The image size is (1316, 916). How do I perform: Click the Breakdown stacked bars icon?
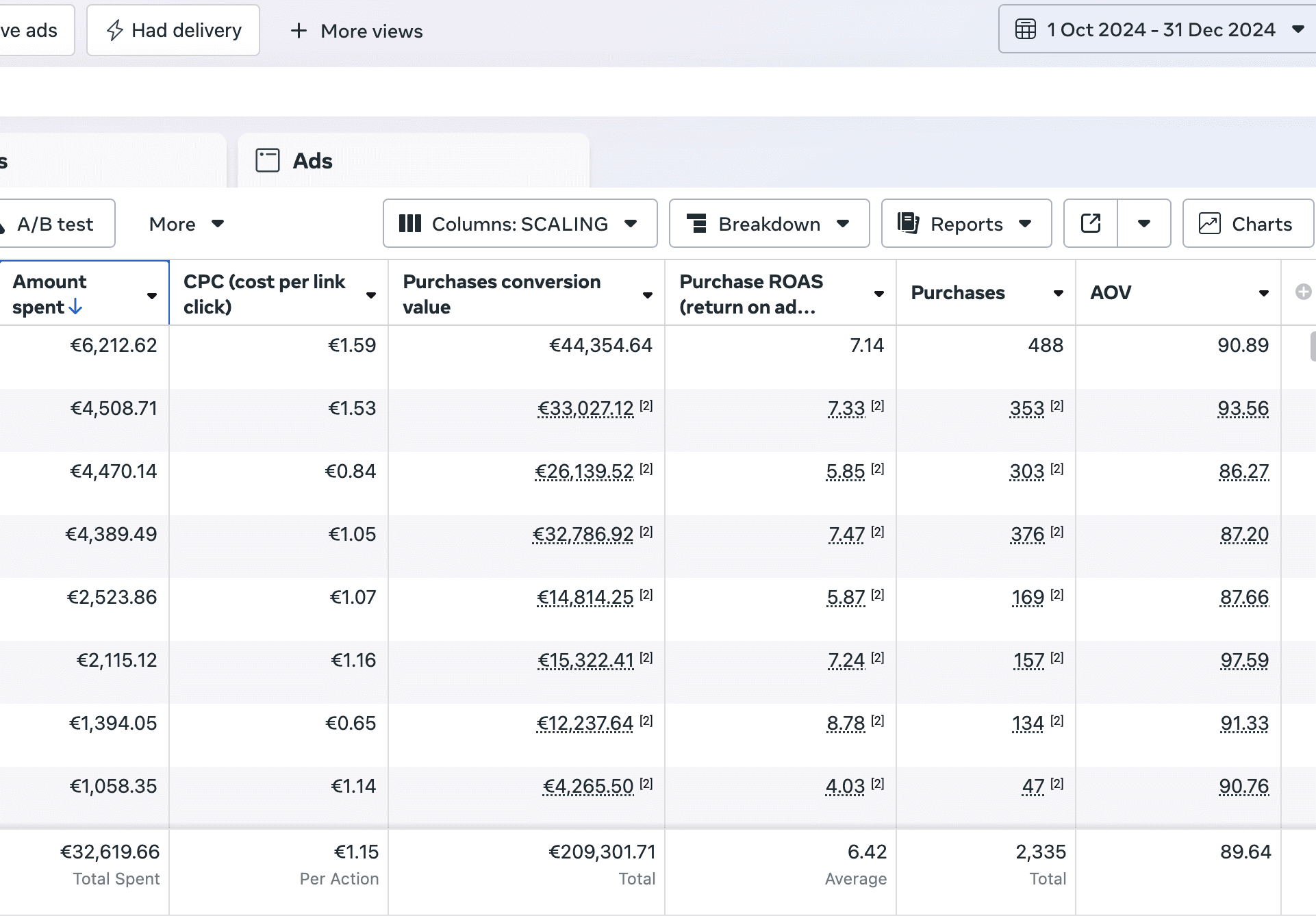click(696, 223)
